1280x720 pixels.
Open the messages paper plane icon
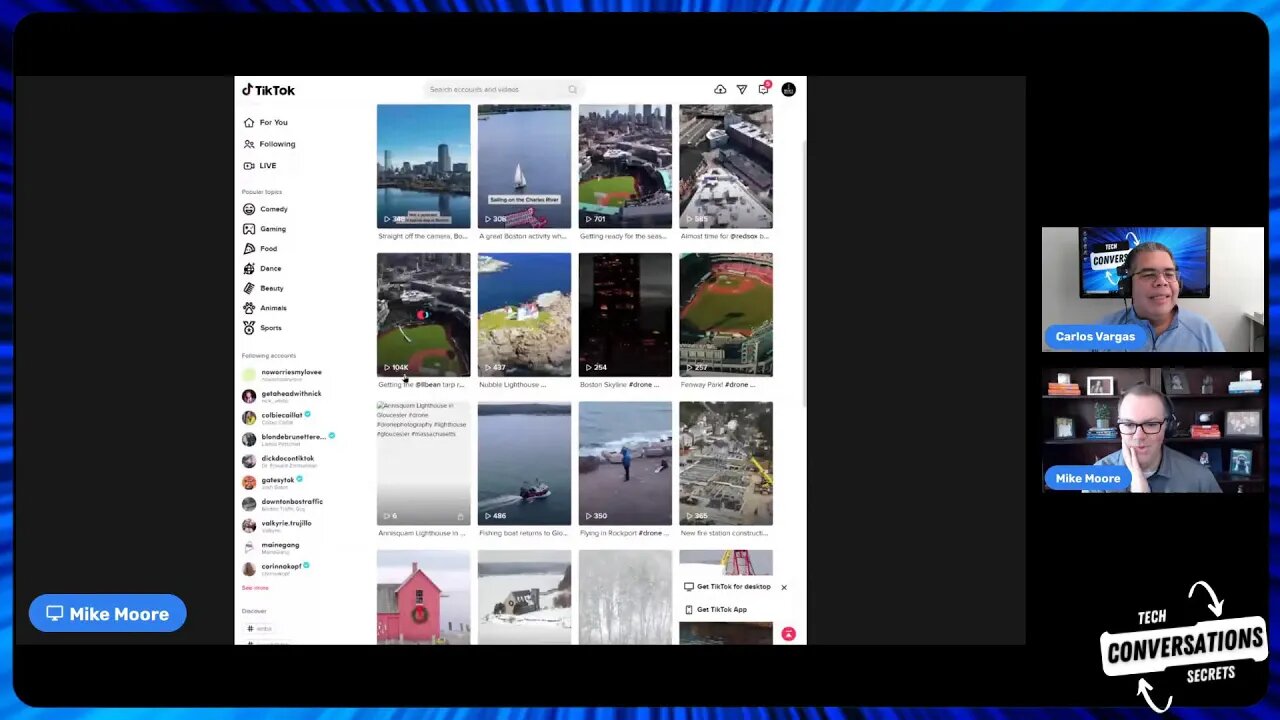click(742, 90)
